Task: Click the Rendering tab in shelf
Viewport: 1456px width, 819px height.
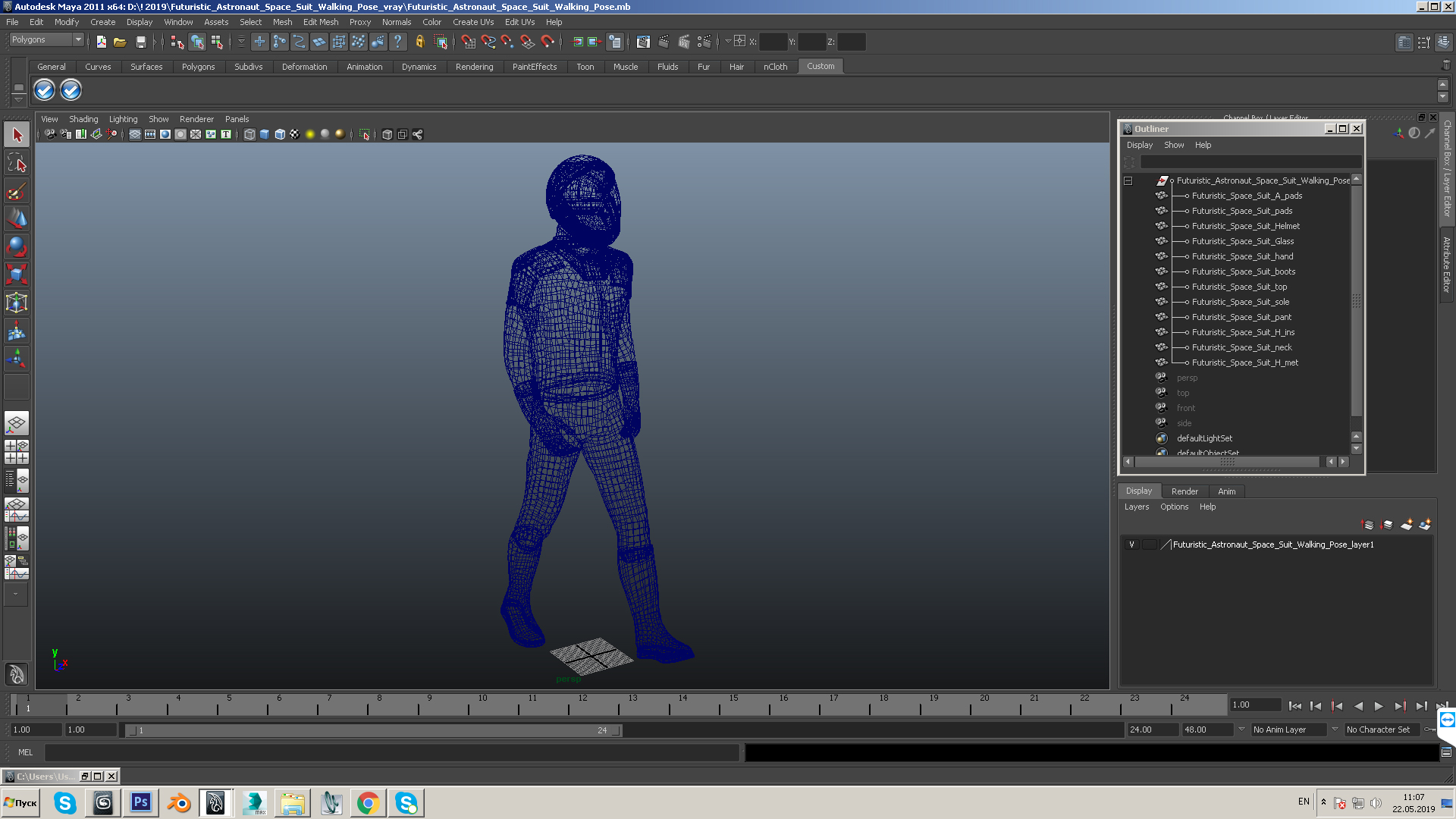Action: (474, 66)
